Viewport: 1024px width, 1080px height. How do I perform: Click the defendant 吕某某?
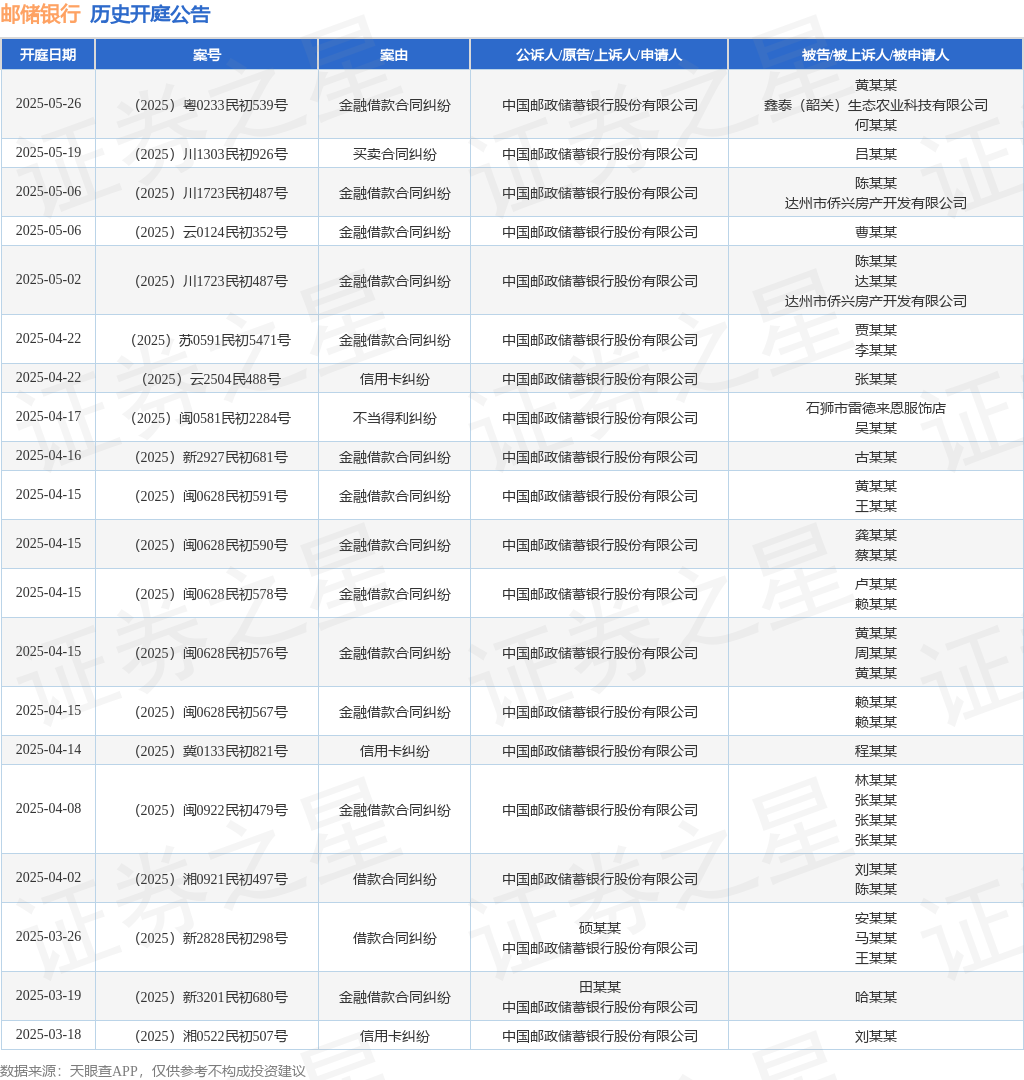point(876,154)
